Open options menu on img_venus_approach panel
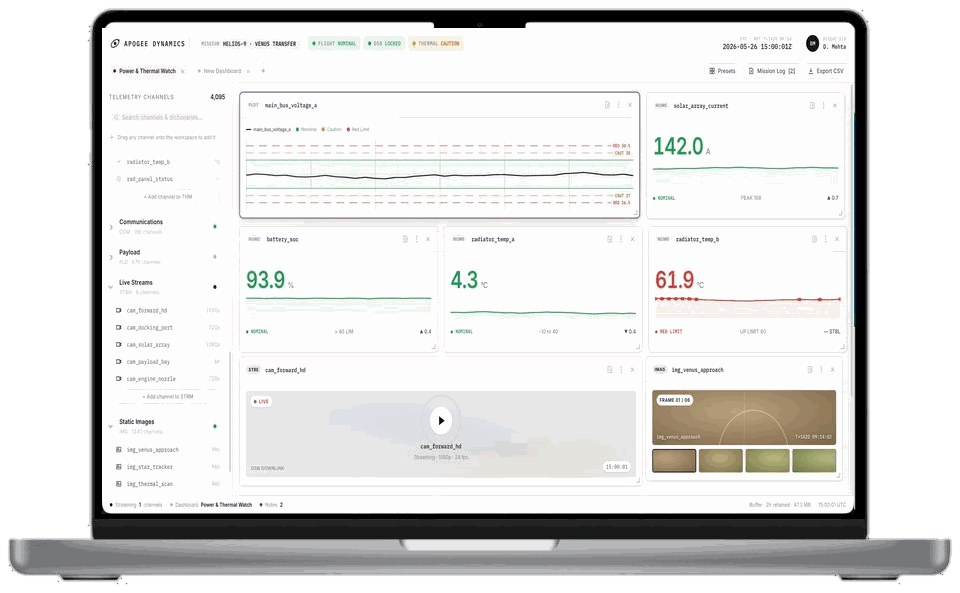Viewport: 960px width, 593px height. (821, 370)
